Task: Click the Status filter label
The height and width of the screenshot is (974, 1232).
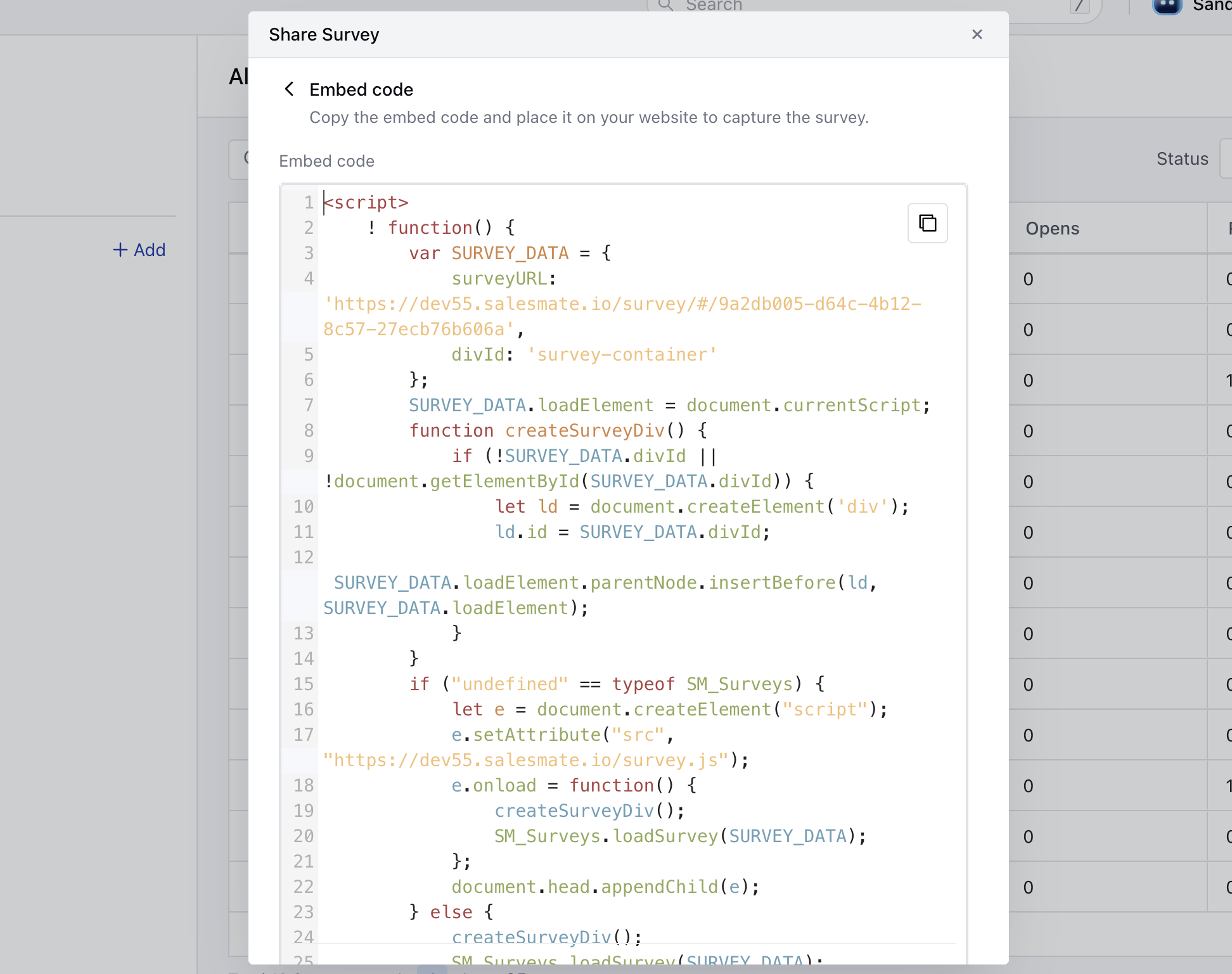Action: coord(1182,159)
